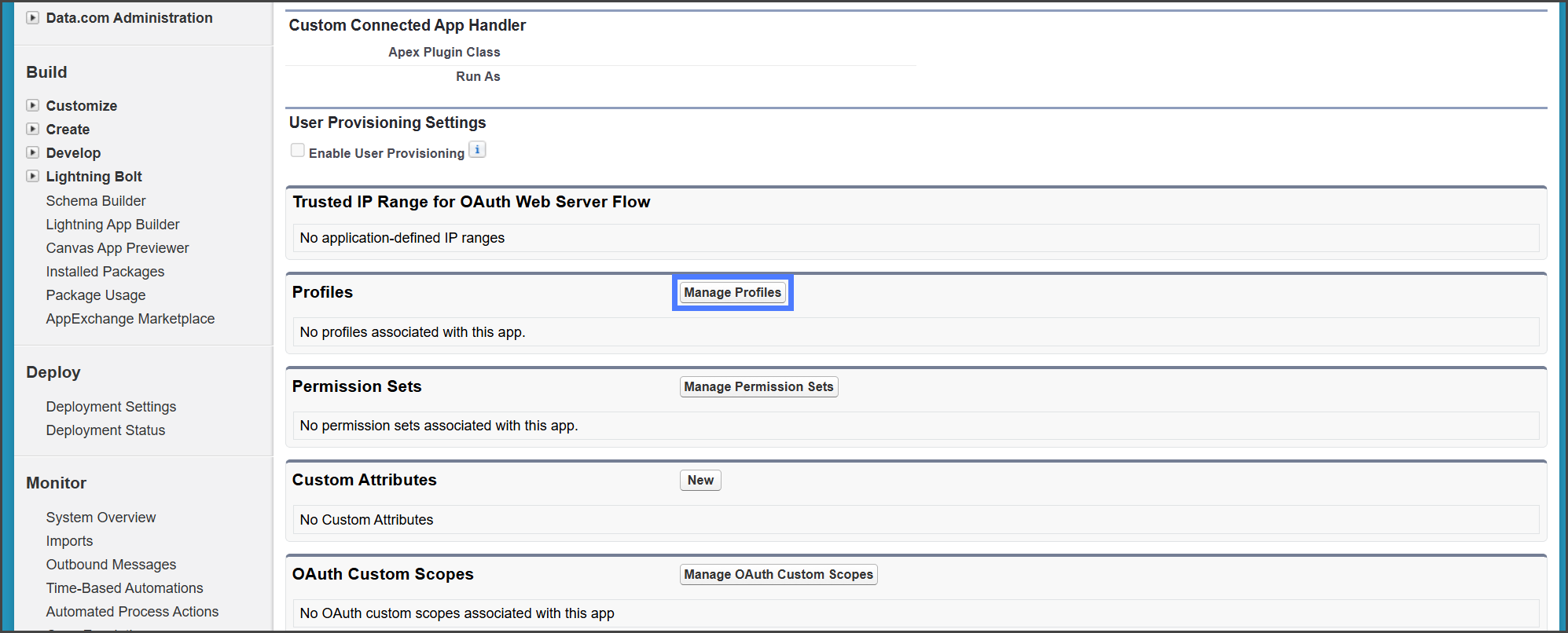Open System Overview under Monitor
The image size is (1568, 633).
tap(101, 518)
